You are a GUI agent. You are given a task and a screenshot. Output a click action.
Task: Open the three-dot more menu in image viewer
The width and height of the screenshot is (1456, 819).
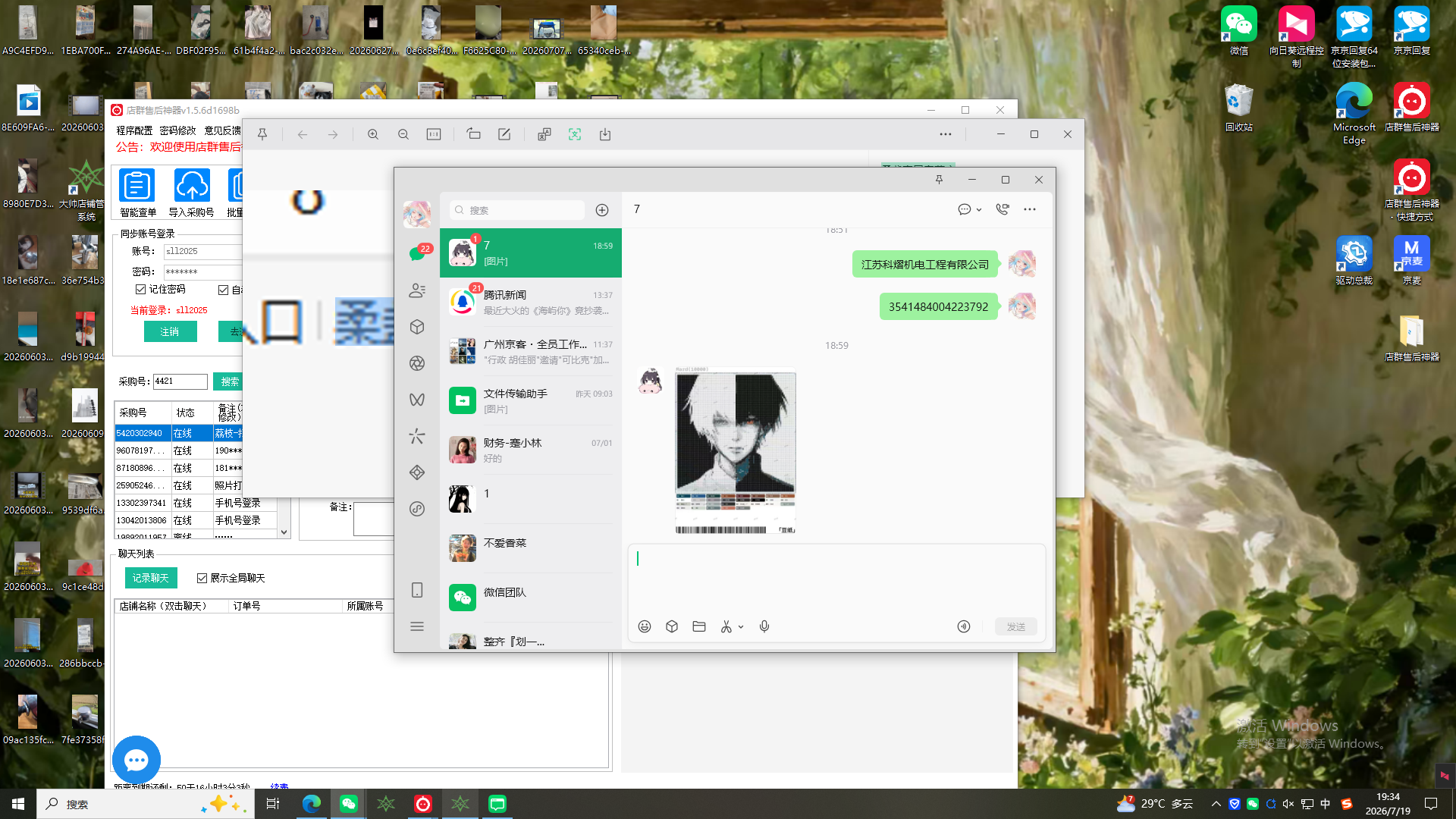pos(946,134)
